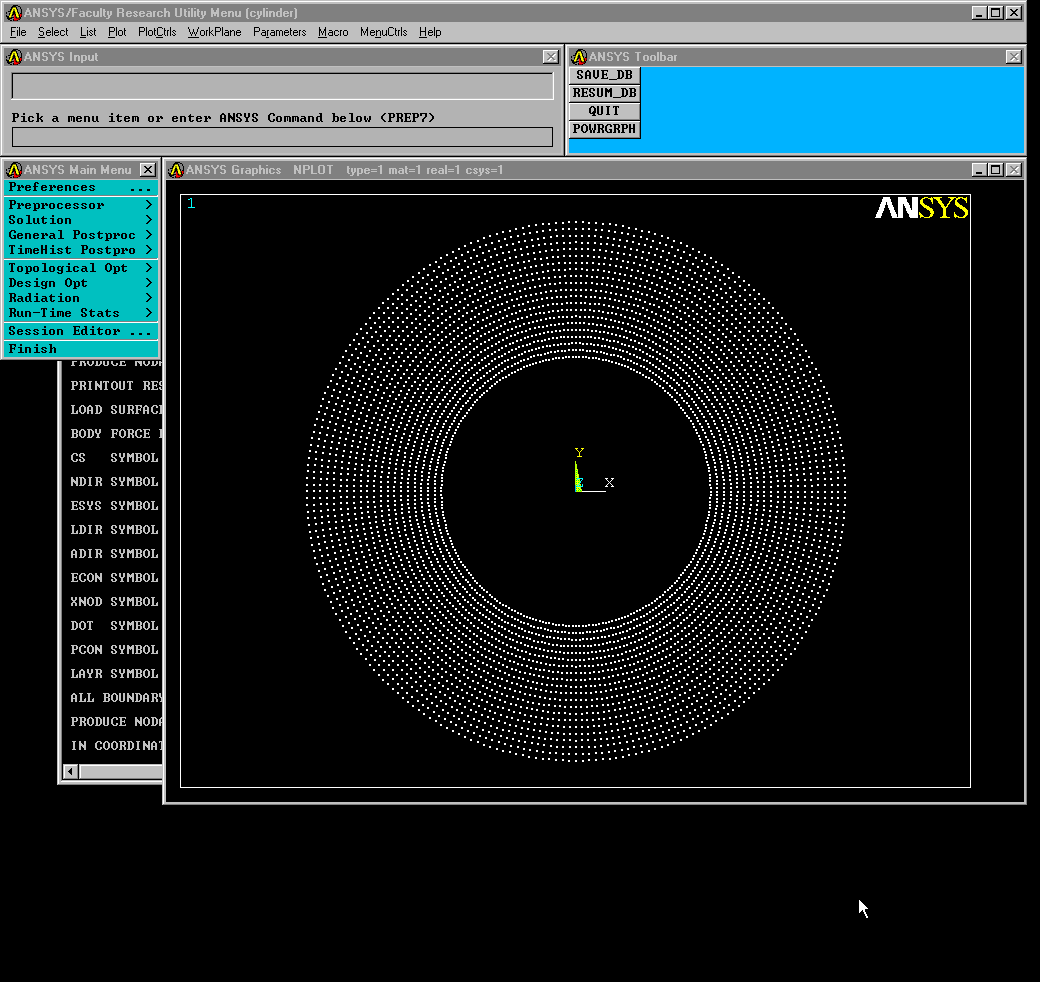Open the PlotCtrls menu
The image size is (1040, 982).
point(157,32)
